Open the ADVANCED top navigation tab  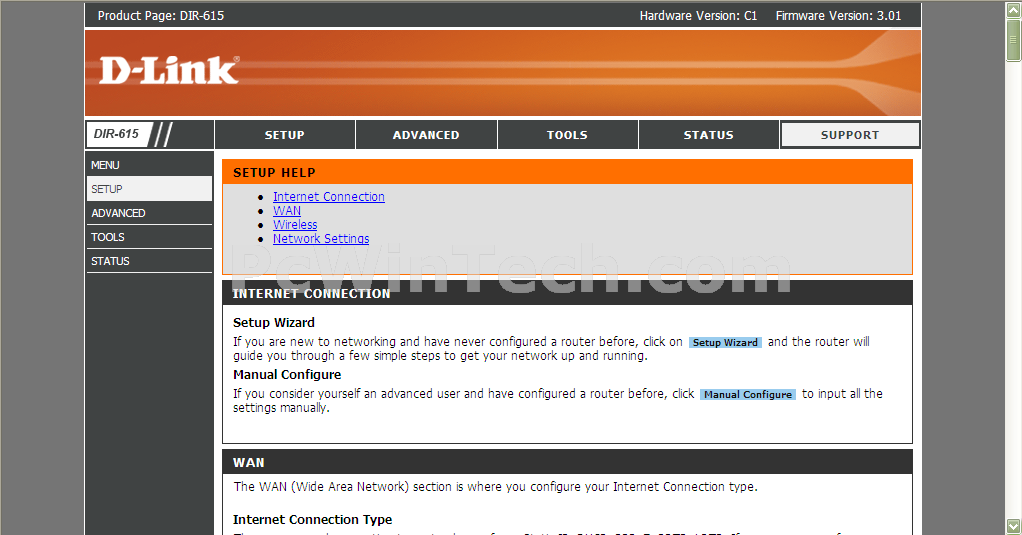click(426, 135)
